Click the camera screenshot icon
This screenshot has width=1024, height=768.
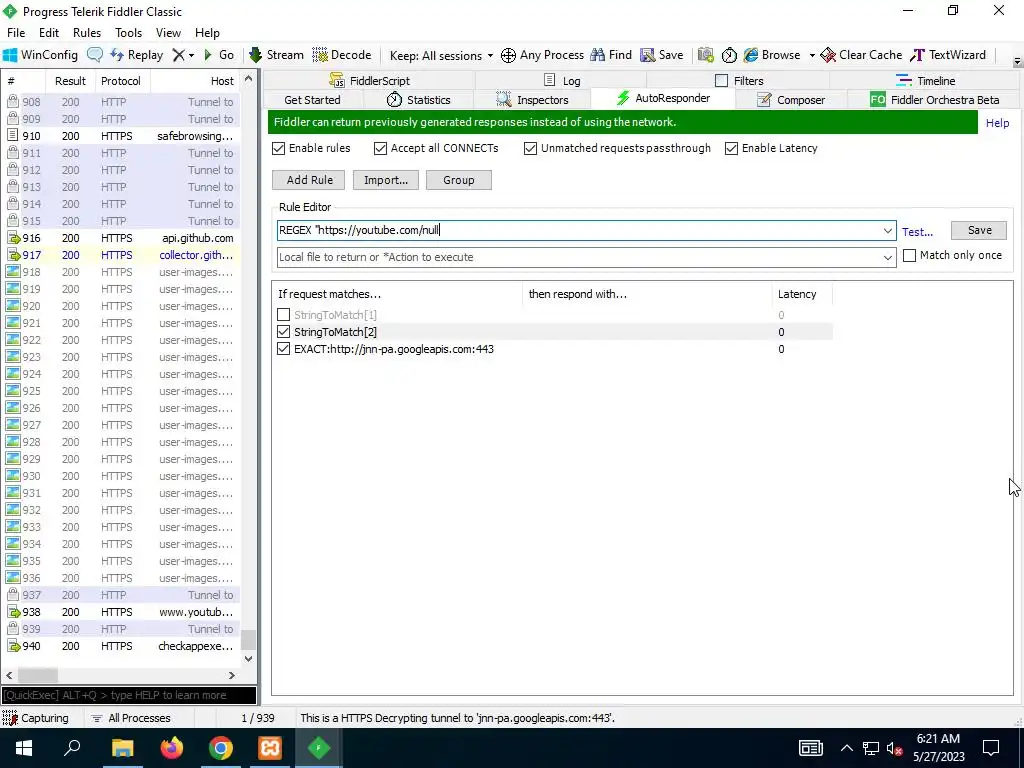pyautogui.click(x=705, y=55)
